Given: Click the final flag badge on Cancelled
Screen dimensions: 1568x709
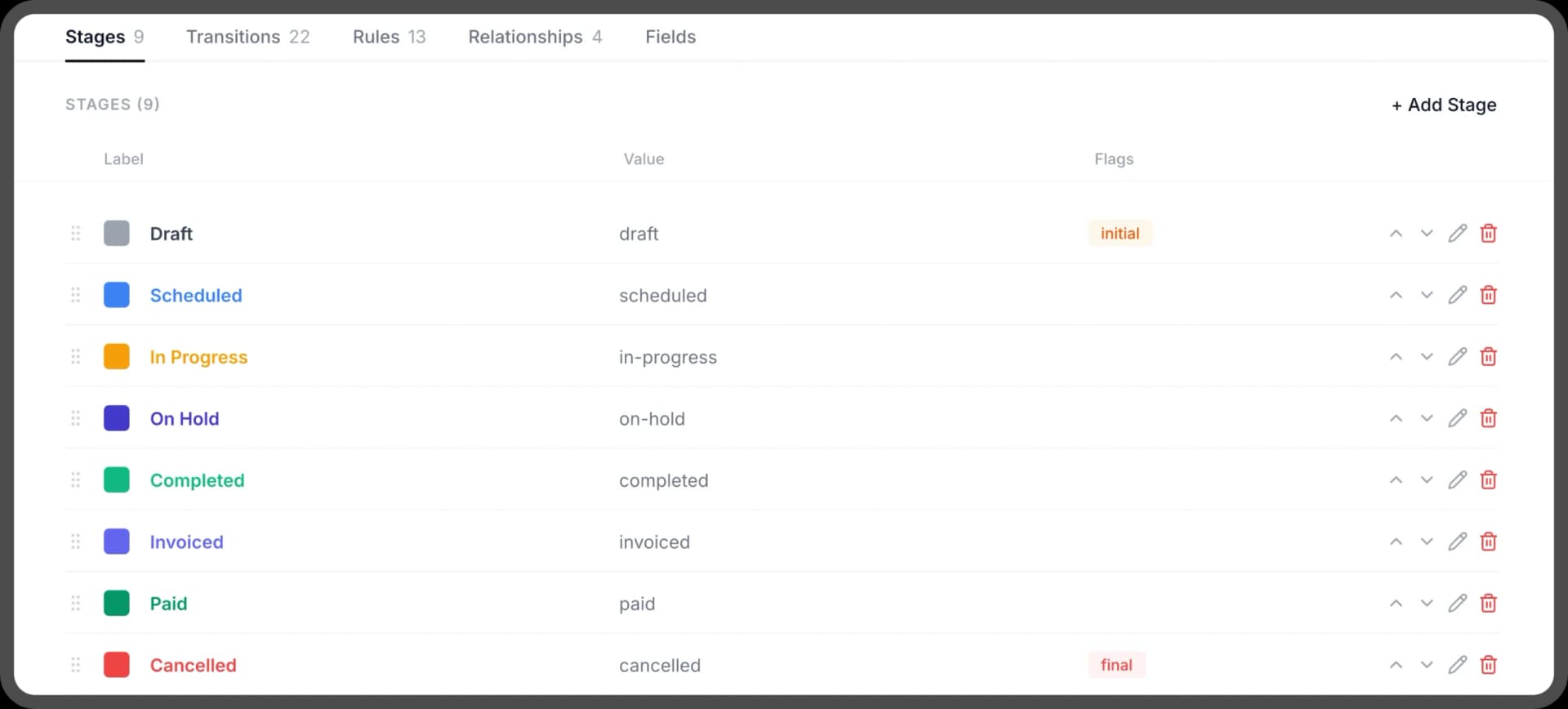Looking at the screenshot, I should tap(1116, 665).
